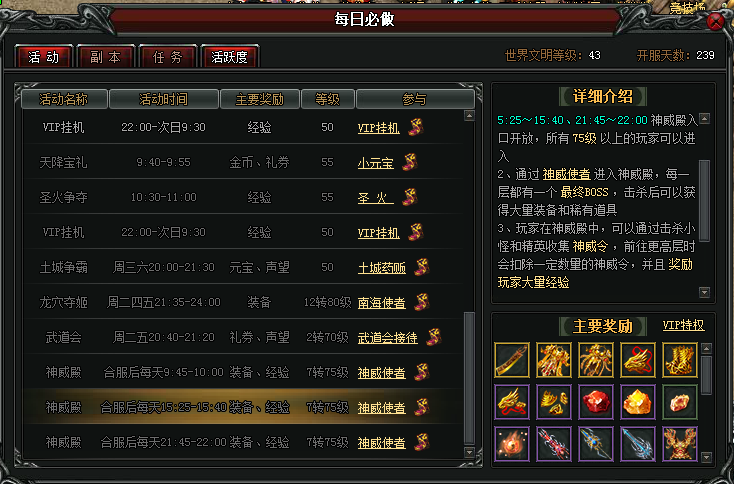Click the teleport boot icon beside 圣火
Image resolution: width=734 pixels, height=484 pixels.
pyautogui.click(x=410, y=197)
